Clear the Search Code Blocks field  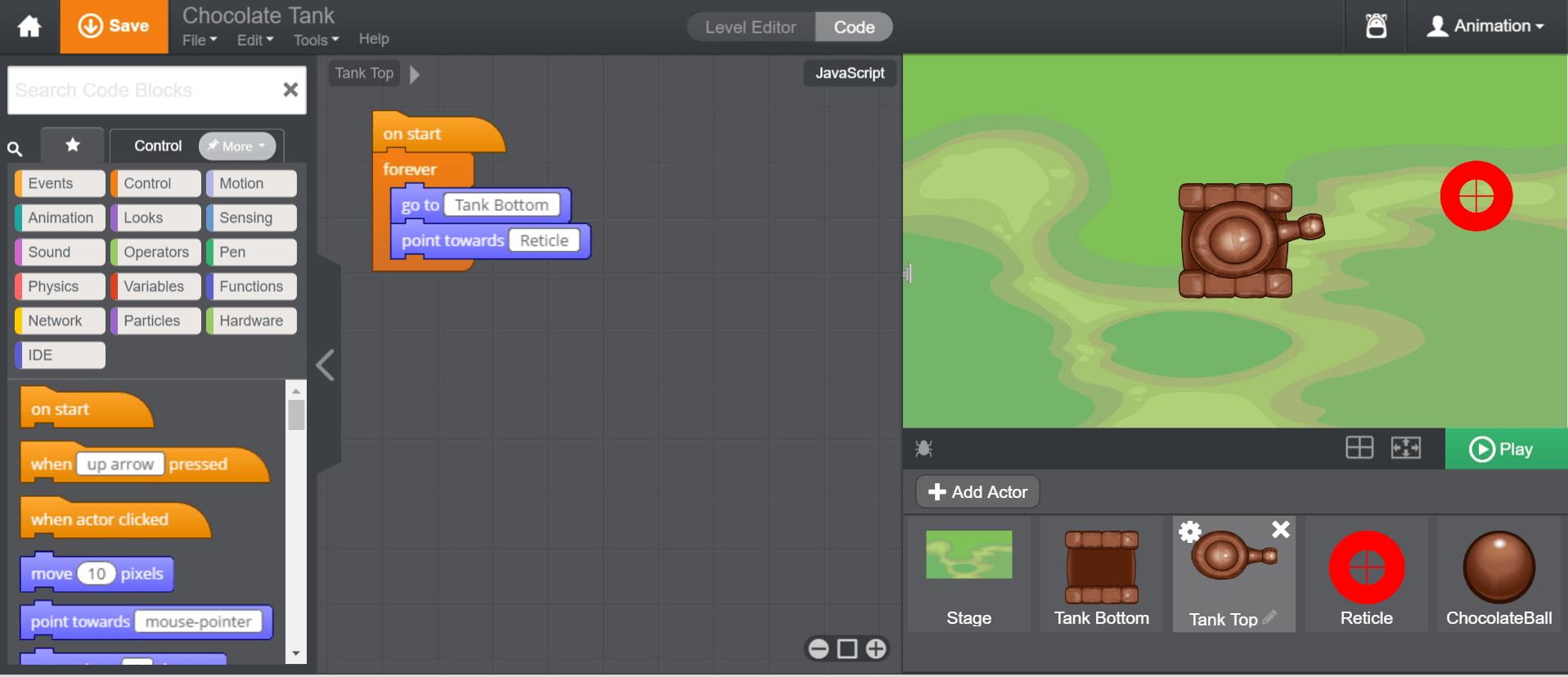point(290,90)
